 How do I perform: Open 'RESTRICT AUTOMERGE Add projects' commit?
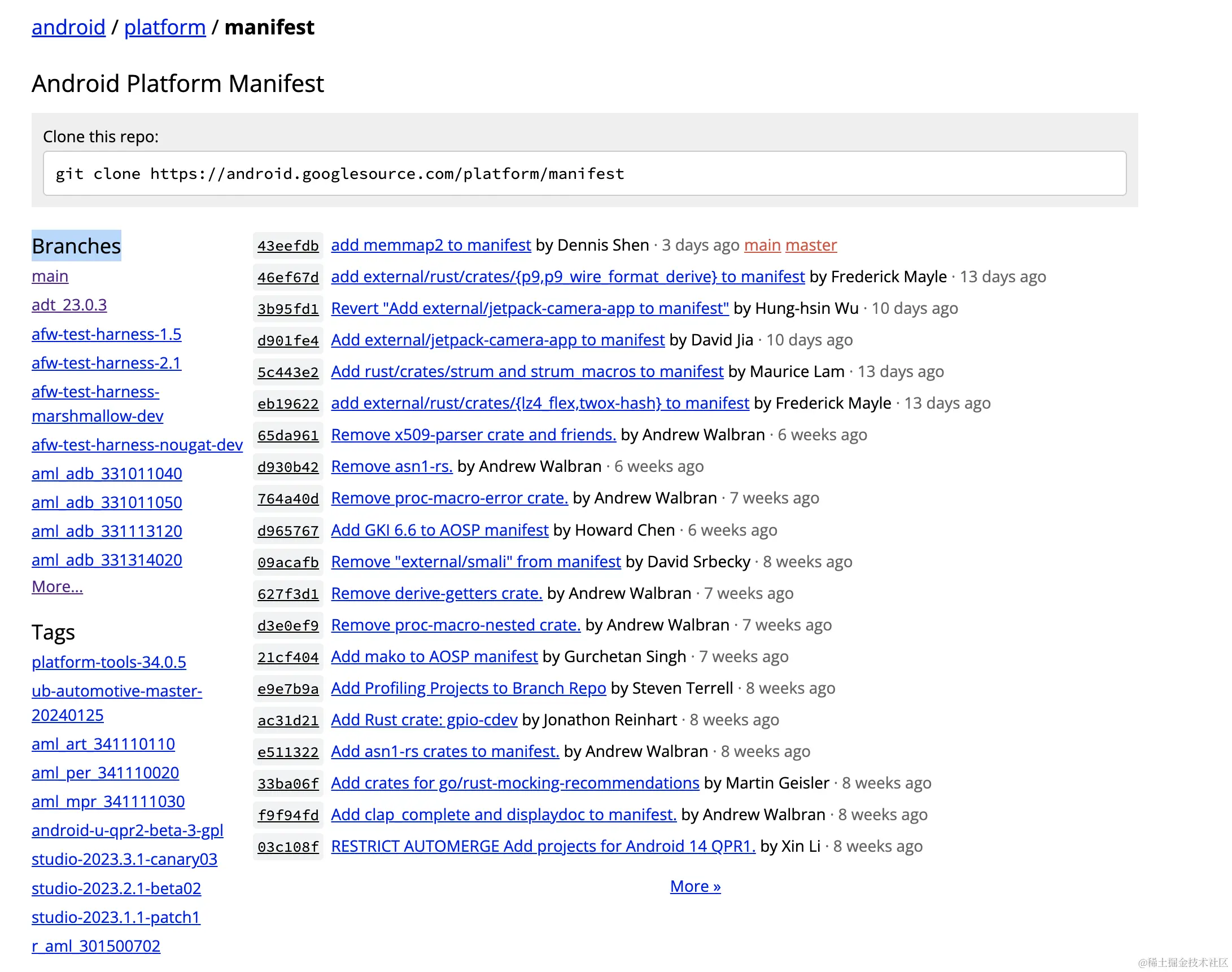[543, 847]
